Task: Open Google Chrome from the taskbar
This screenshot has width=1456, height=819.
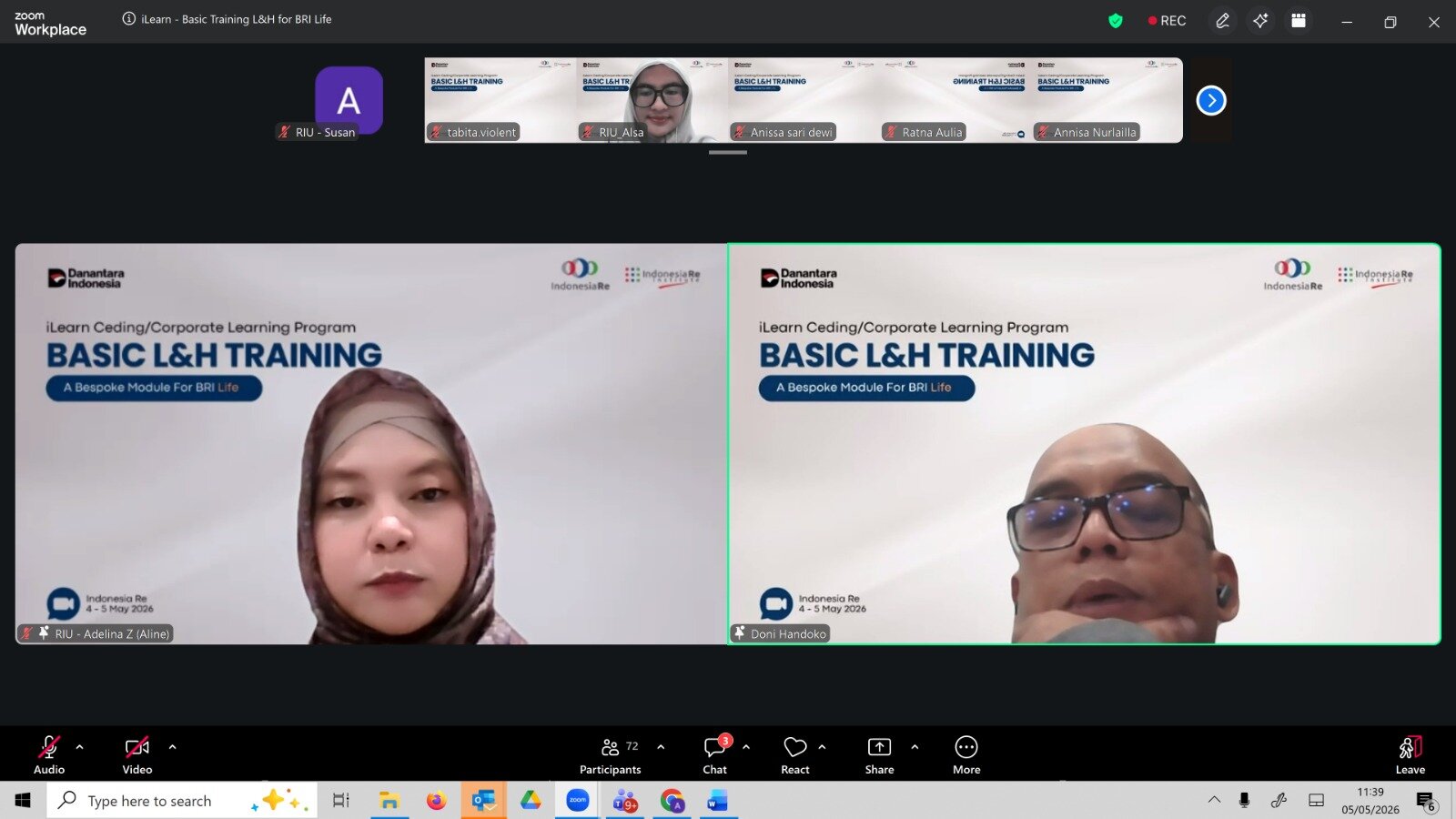Action: coord(672,801)
